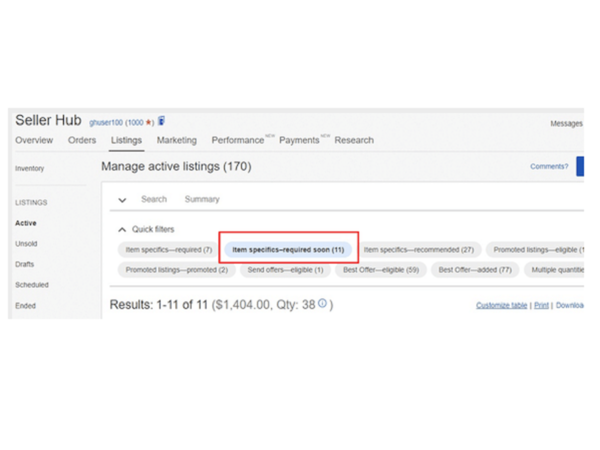Screen dimensions: 600x450
Task: Click the info icon next to Qty: 38
Action: point(323,303)
